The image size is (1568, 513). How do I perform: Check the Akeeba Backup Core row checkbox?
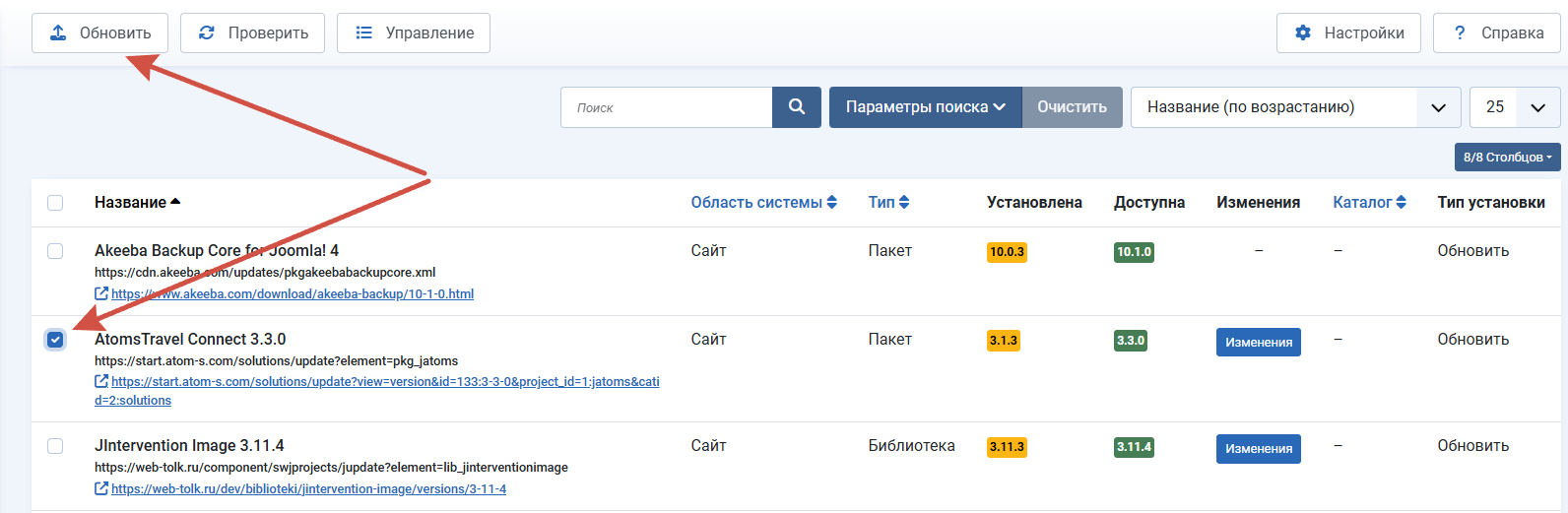[55, 251]
